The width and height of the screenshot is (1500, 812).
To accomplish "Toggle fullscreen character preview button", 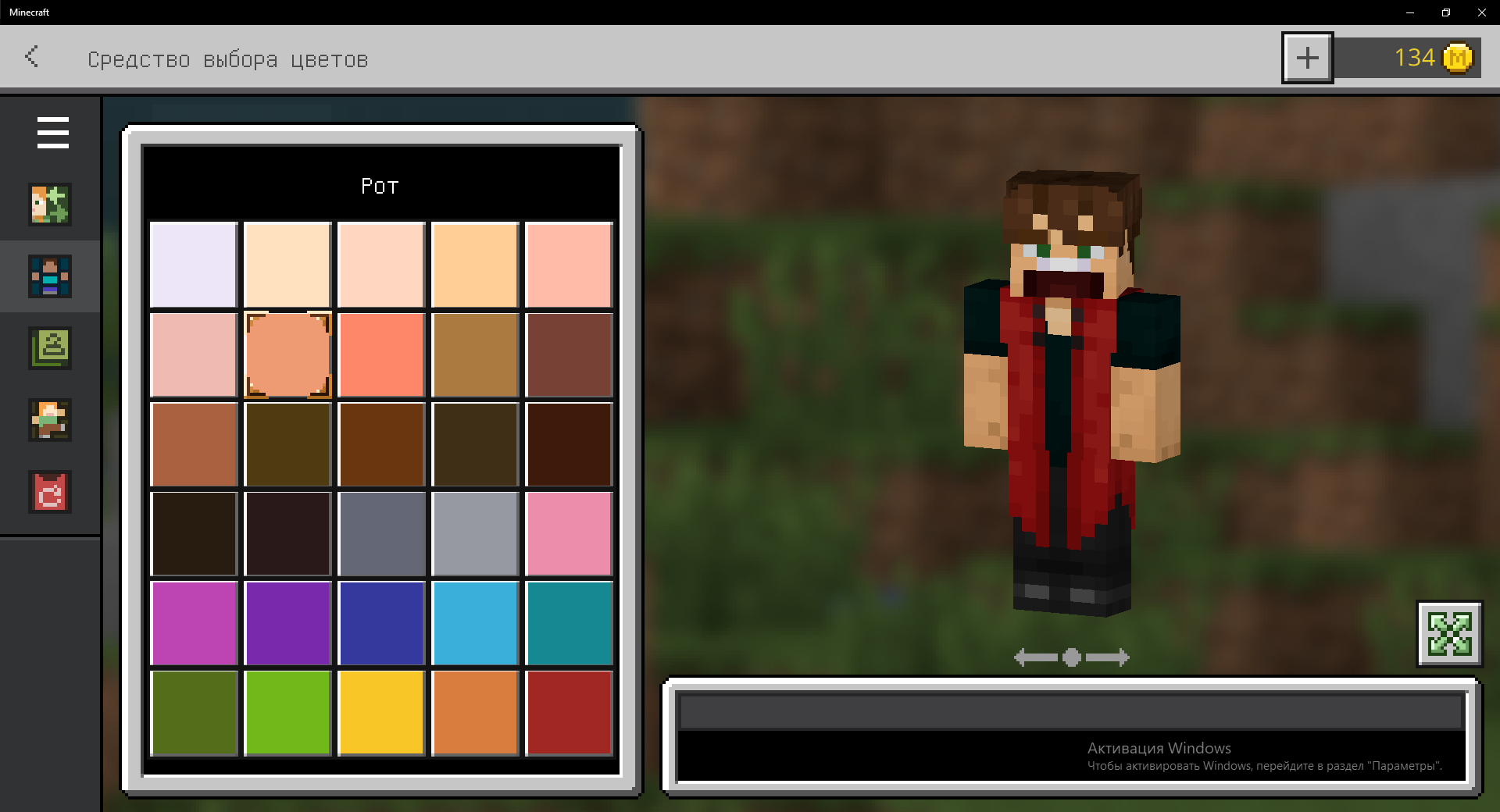I will point(1450,633).
